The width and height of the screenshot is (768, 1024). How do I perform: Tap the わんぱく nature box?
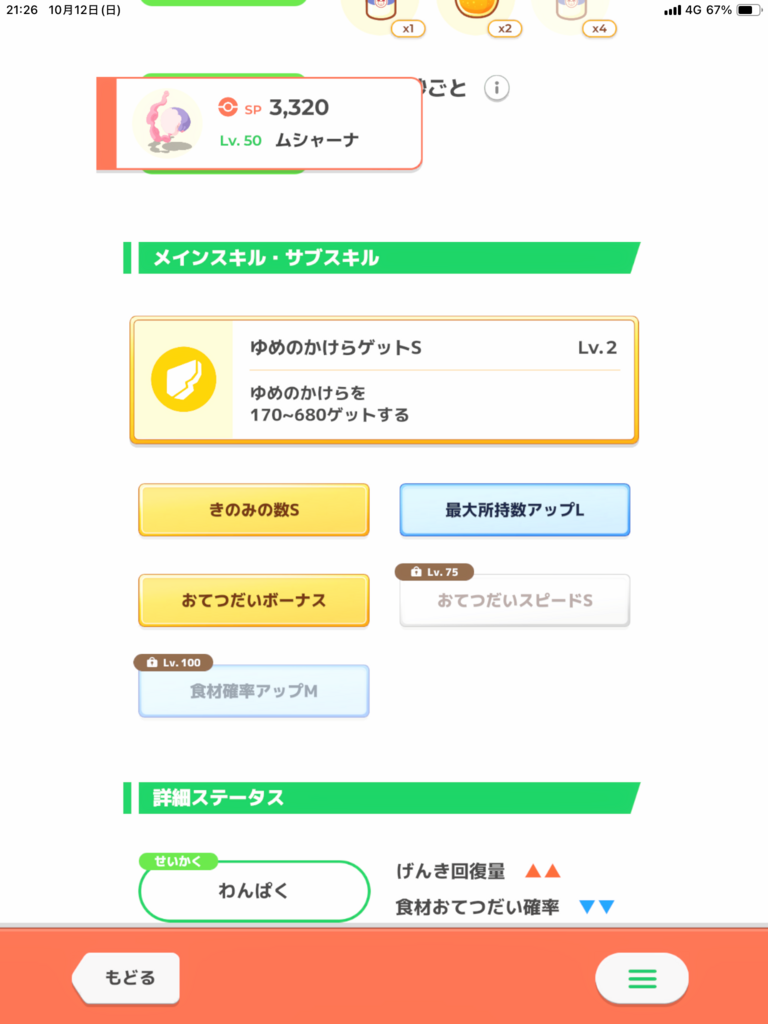point(254,892)
